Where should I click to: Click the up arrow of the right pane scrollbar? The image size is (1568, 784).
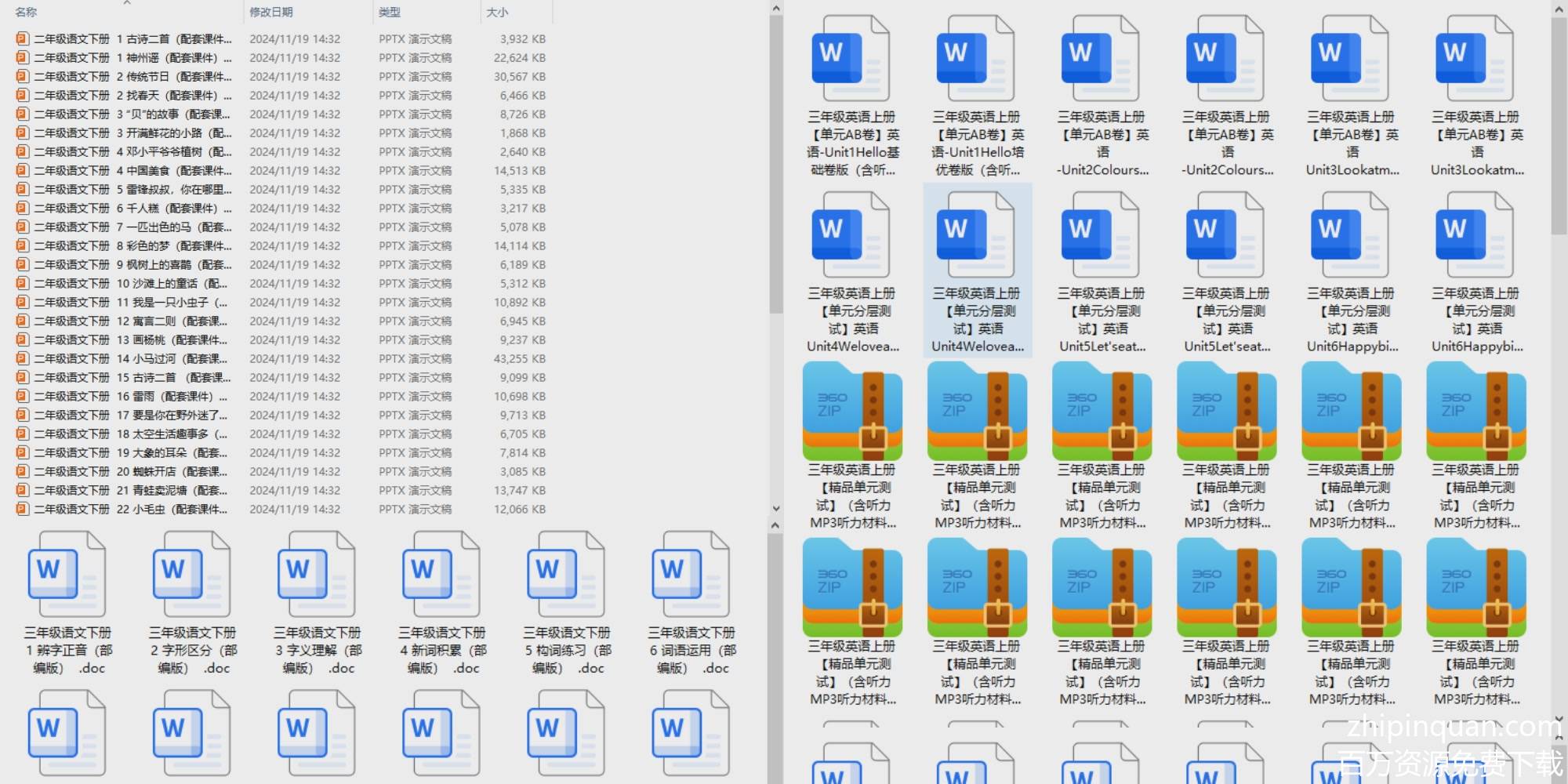coord(1559,9)
